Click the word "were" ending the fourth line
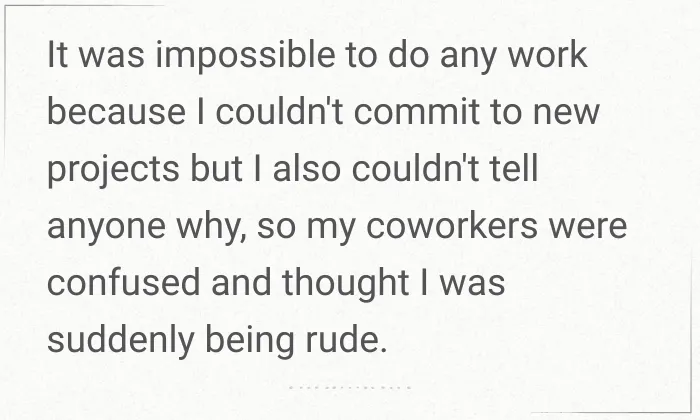This screenshot has width=700, height=420. point(588,227)
